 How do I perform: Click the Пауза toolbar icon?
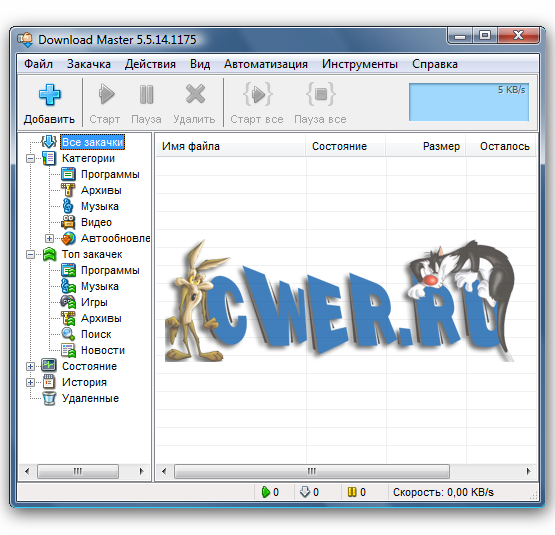(146, 94)
